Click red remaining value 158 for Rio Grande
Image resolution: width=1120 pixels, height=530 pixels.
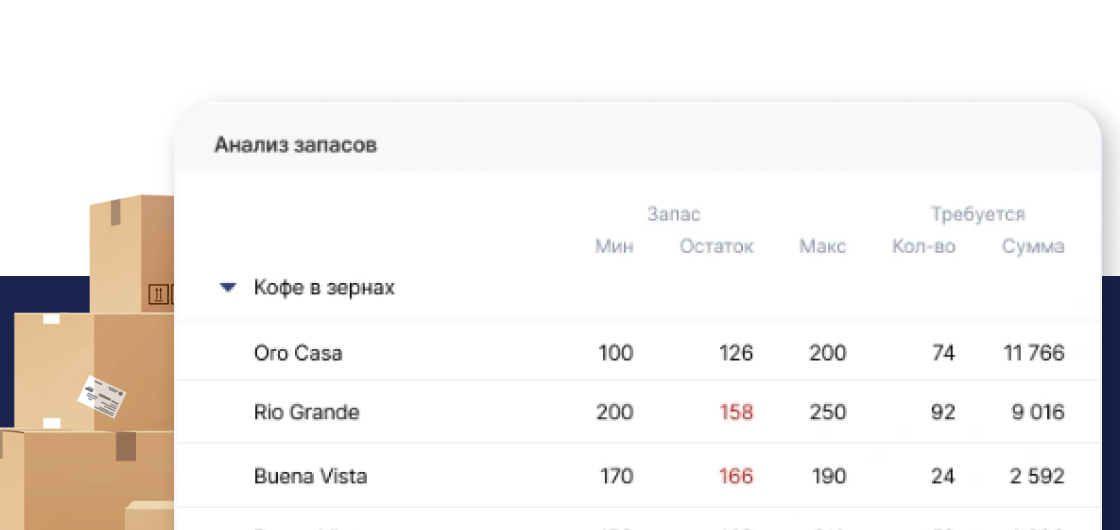tap(736, 412)
